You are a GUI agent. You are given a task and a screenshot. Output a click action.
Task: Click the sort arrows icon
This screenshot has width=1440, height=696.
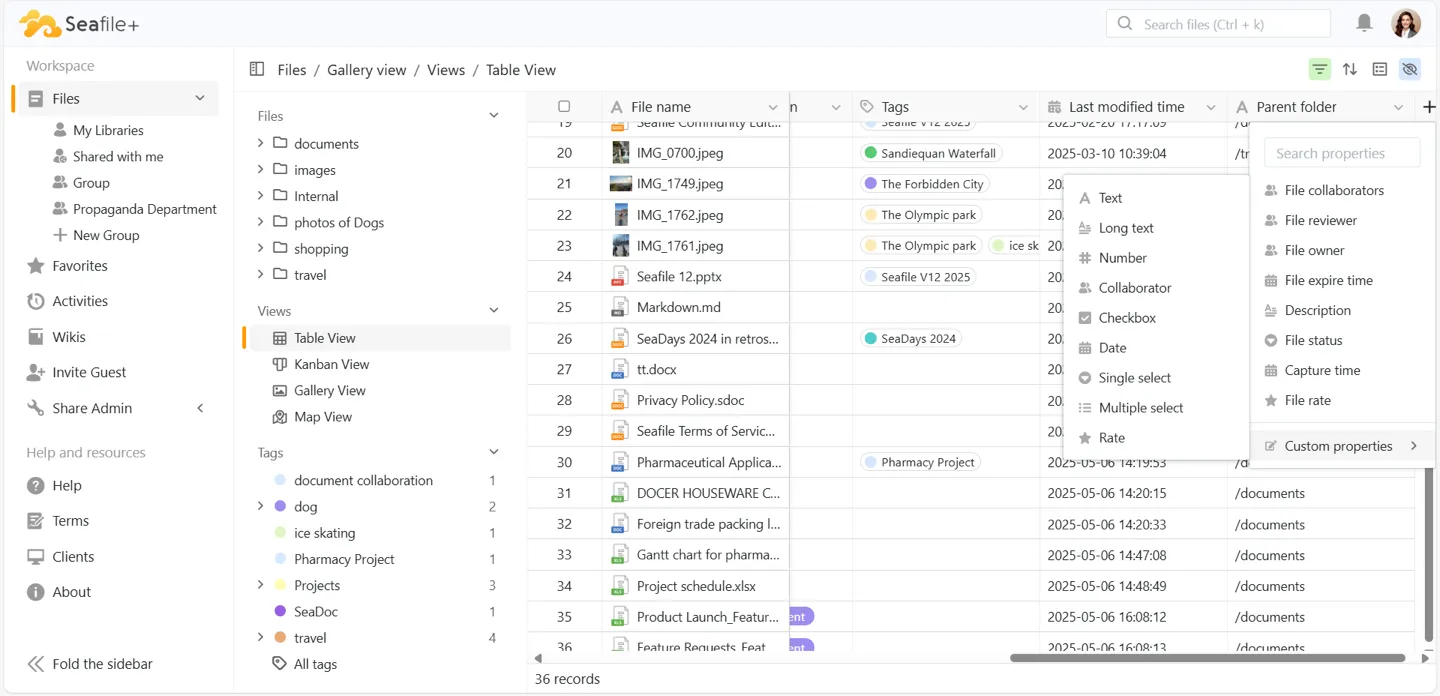coord(1350,69)
